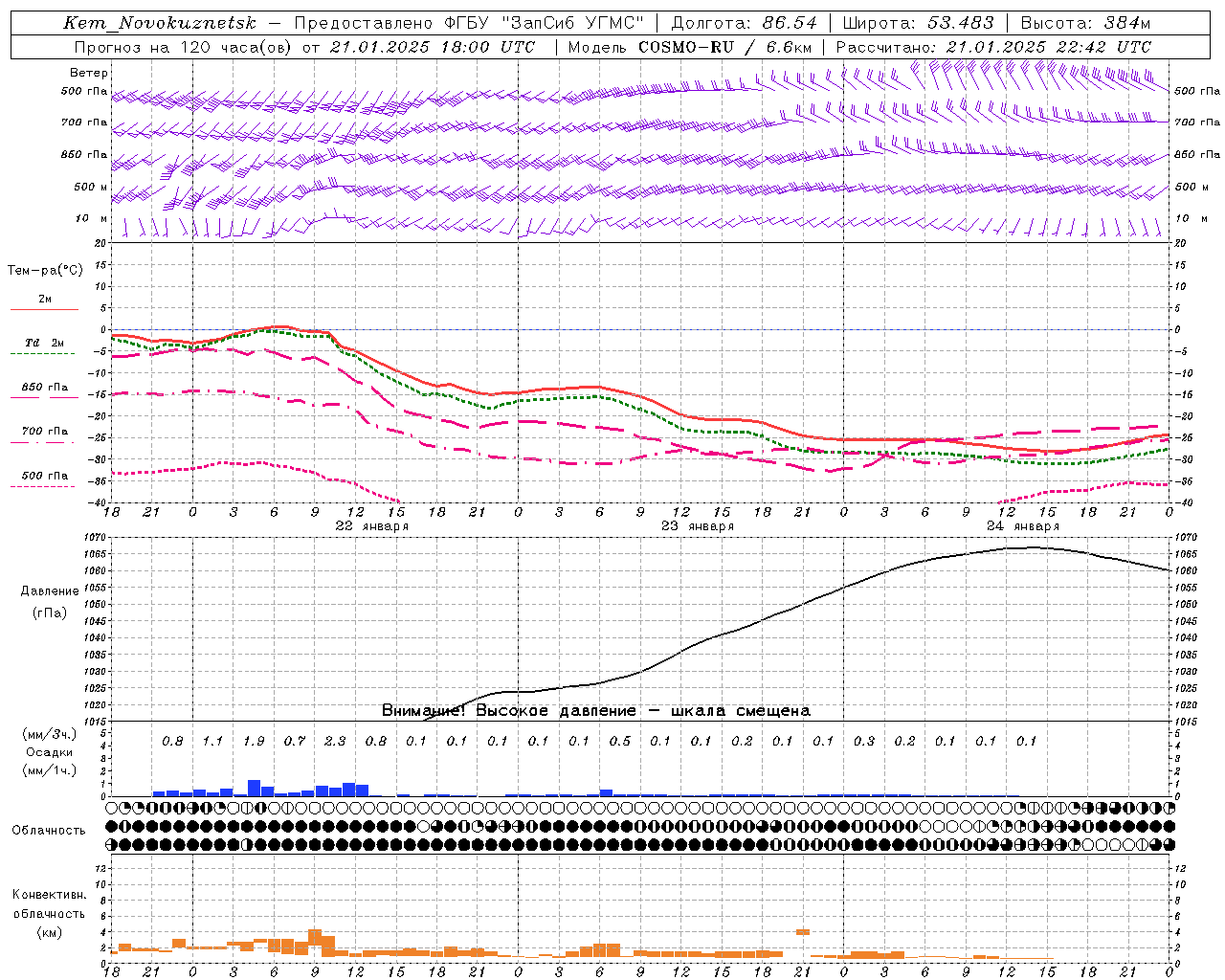This screenshot has height=980, width=1225.
Task: Click the Td 2м dew point legend entry
Action: click(x=44, y=343)
